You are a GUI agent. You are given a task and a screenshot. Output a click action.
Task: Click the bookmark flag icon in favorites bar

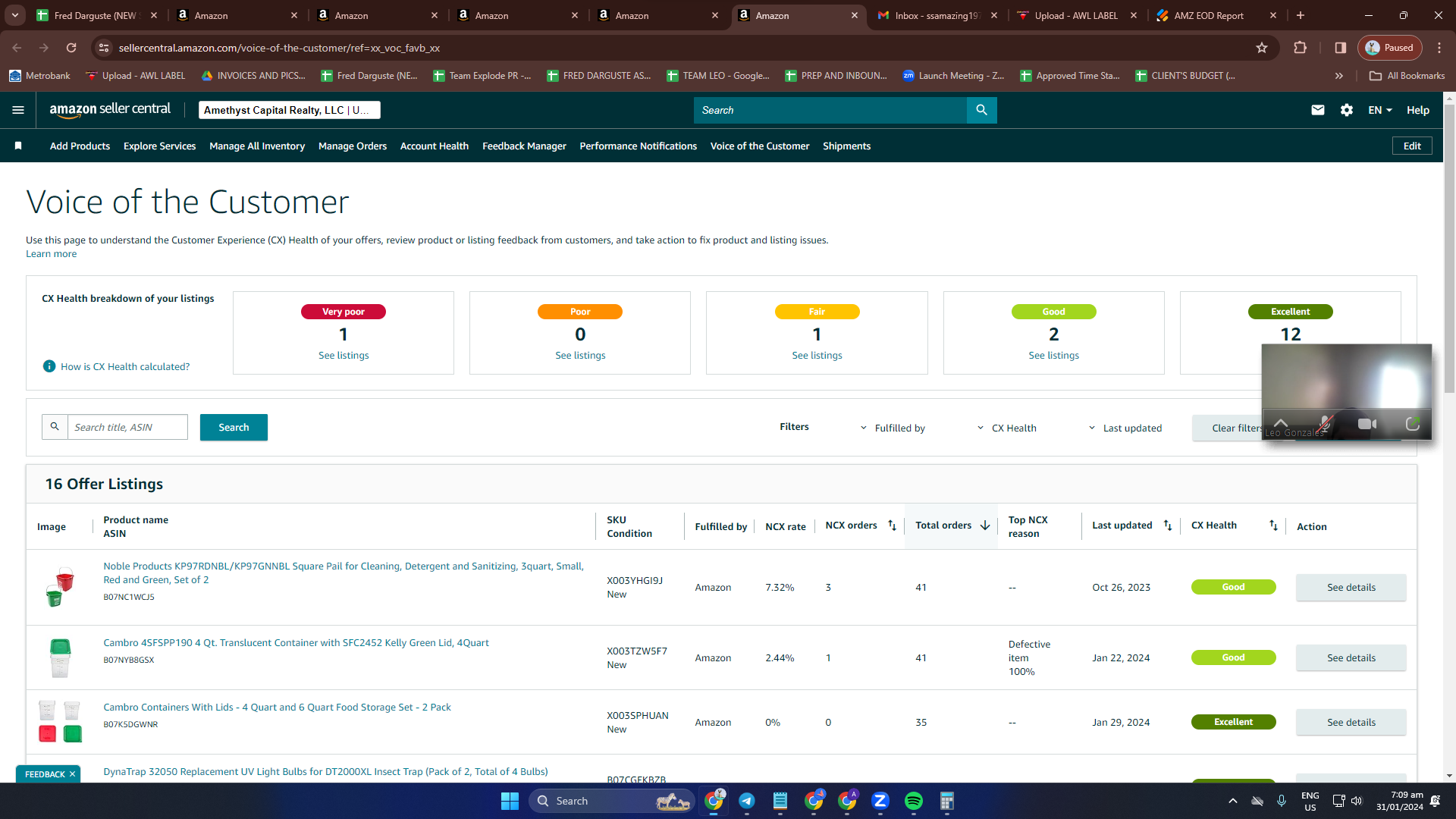click(18, 146)
